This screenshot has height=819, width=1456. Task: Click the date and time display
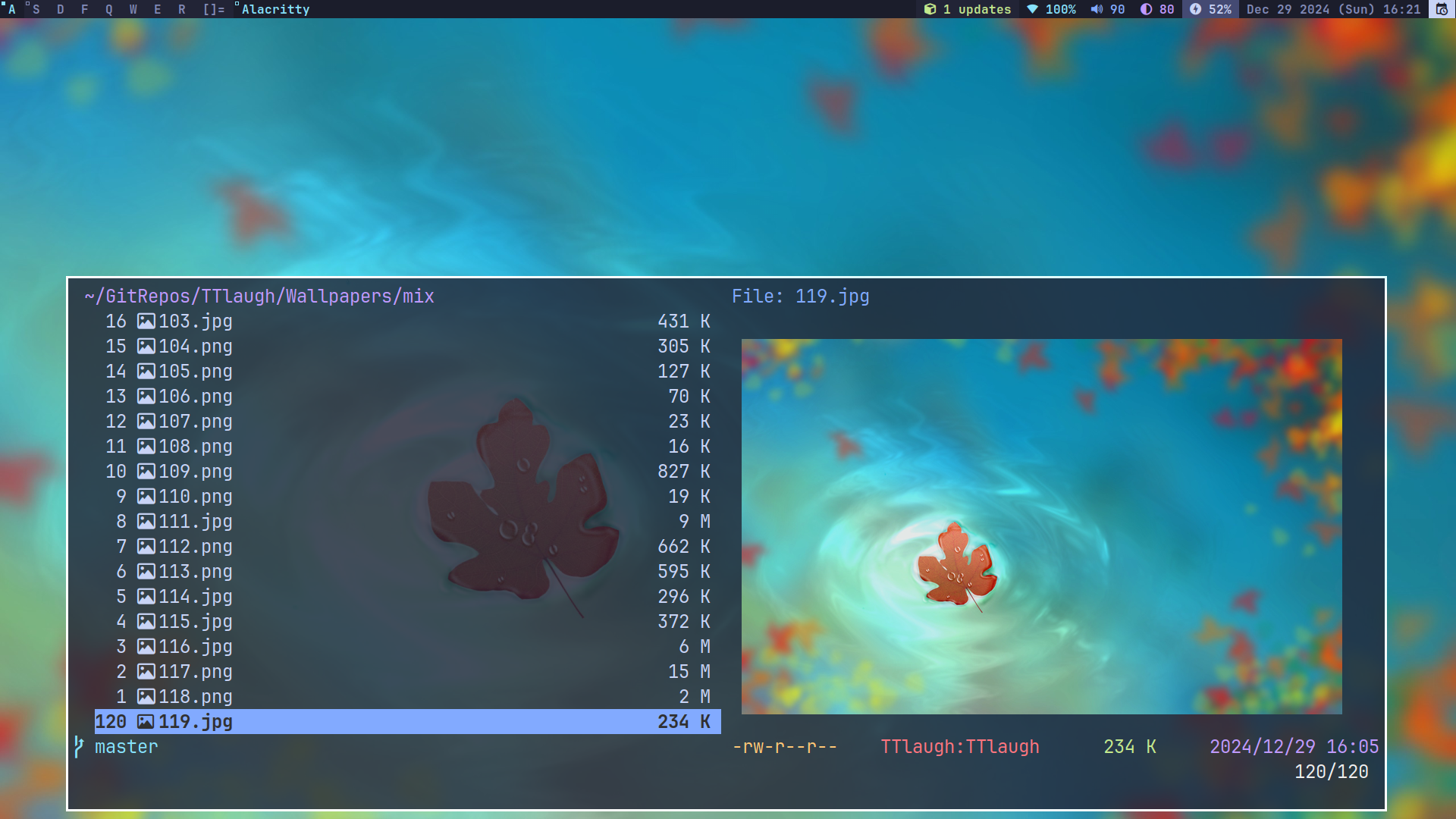click(1333, 9)
